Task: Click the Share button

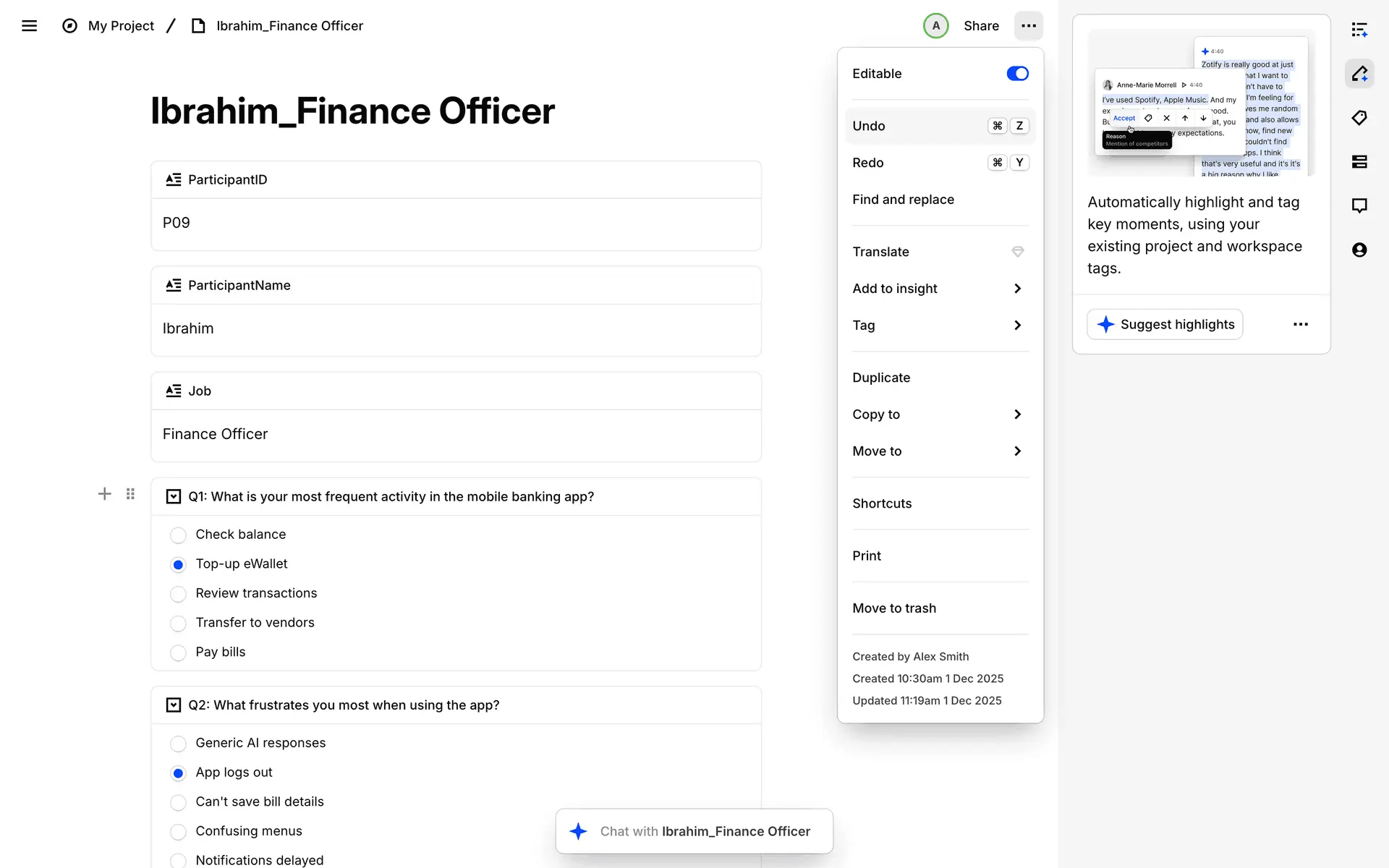Action: (981, 26)
